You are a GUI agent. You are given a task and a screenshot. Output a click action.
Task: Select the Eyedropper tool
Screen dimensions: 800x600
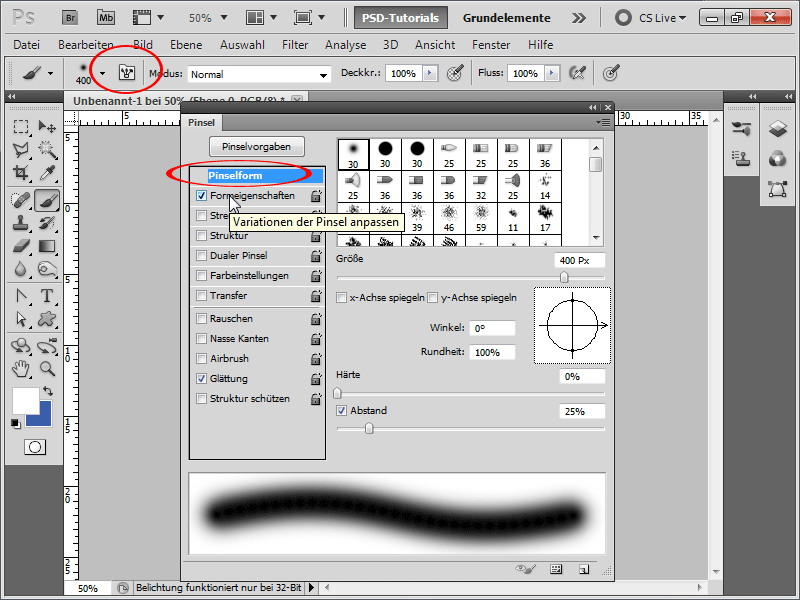(47, 172)
